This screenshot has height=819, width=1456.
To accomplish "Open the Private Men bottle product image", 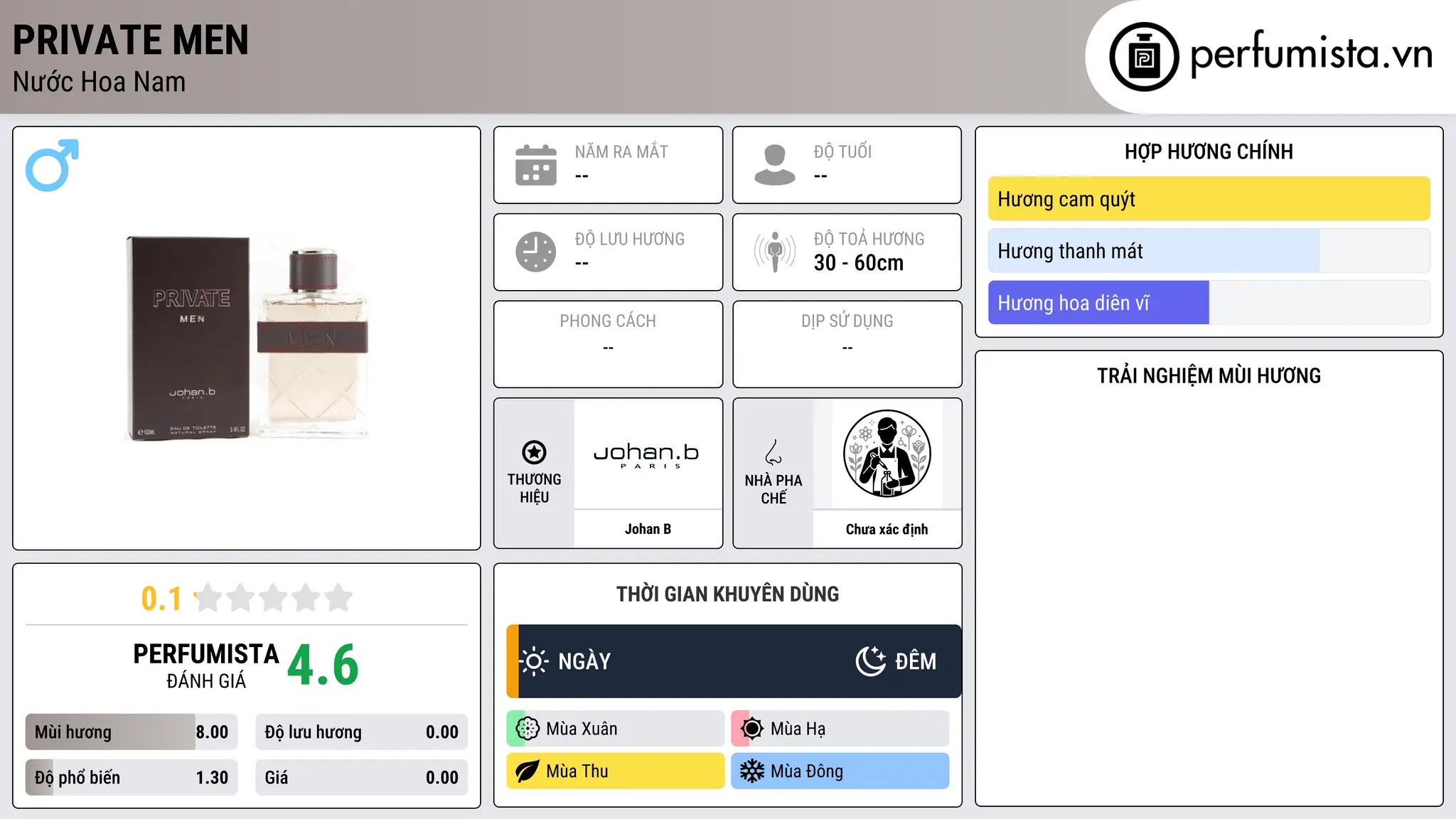I will pyautogui.click(x=247, y=337).
